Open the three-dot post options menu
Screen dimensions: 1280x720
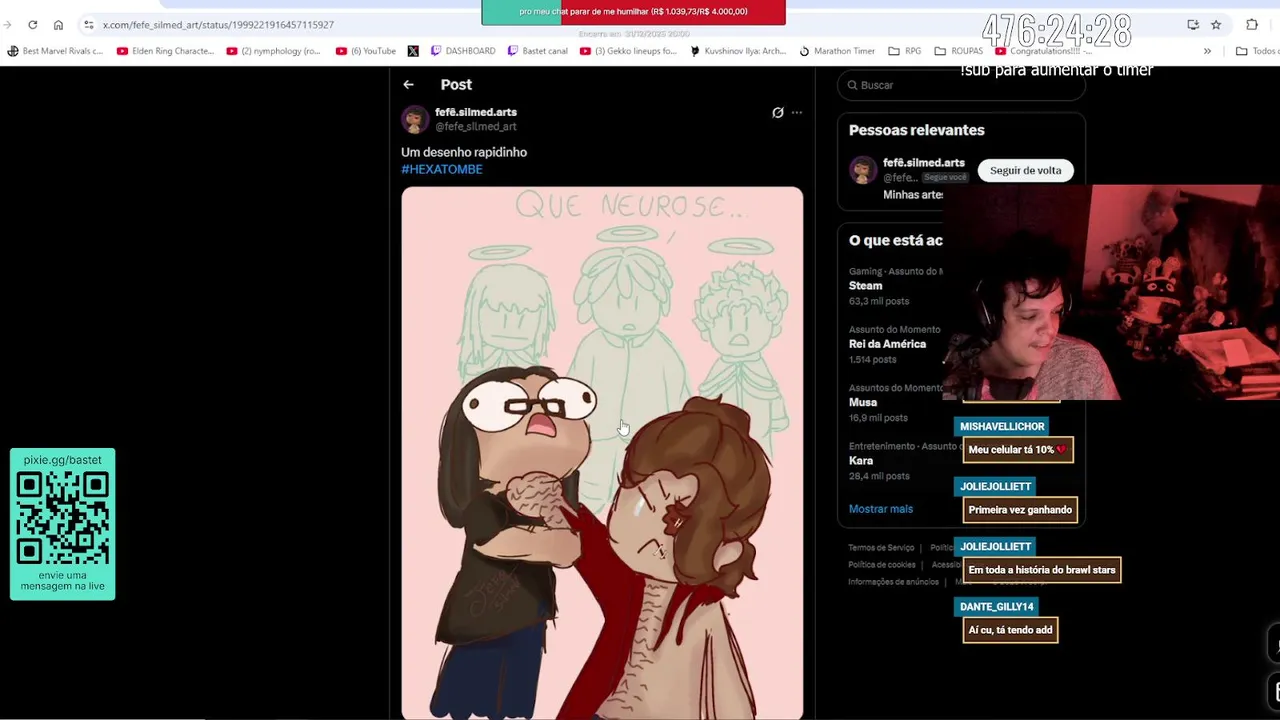click(x=797, y=113)
